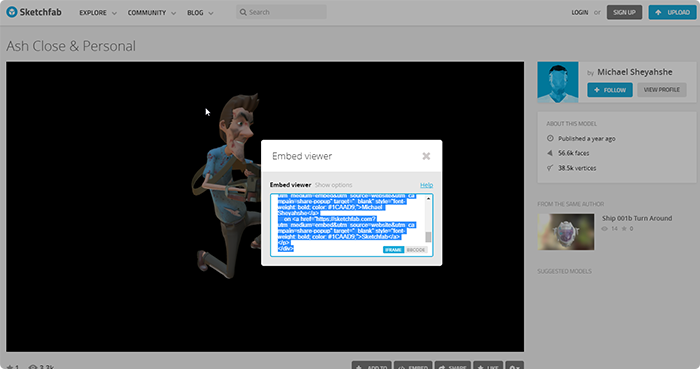Click the Michael Sheyahshe author name
The width and height of the screenshot is (700, 369).
634,72
